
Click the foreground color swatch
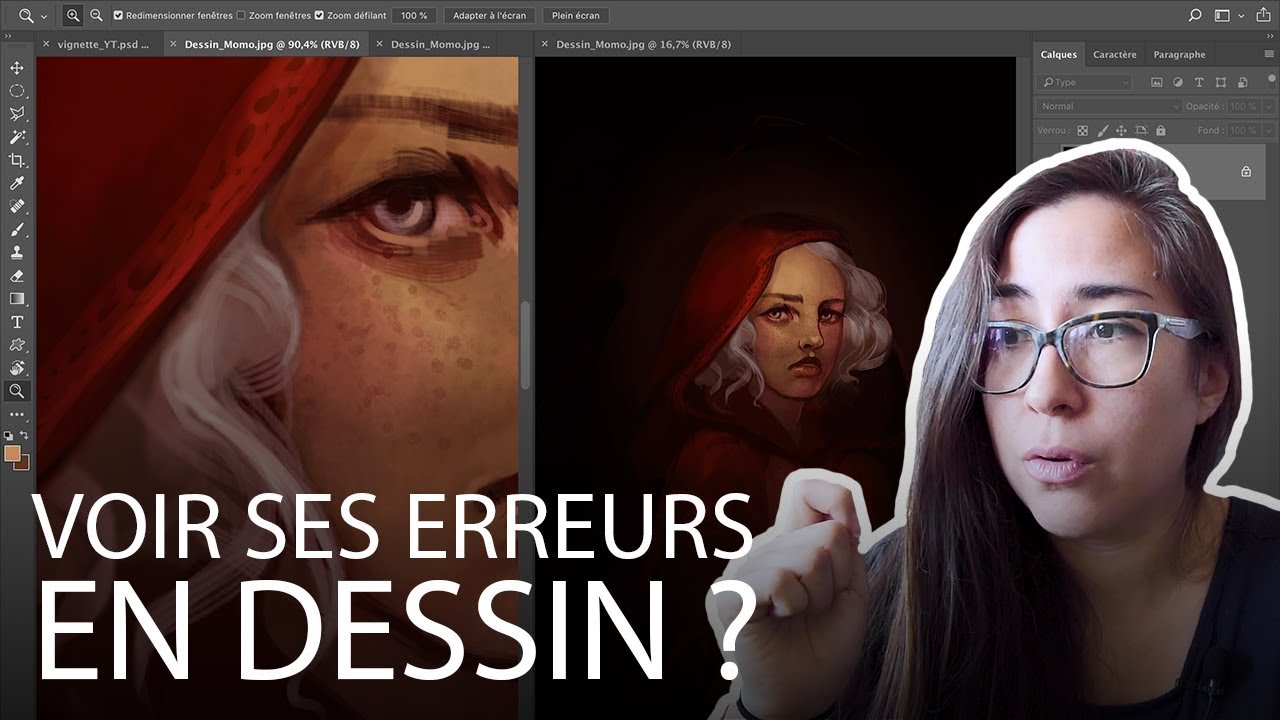(12, 453)
